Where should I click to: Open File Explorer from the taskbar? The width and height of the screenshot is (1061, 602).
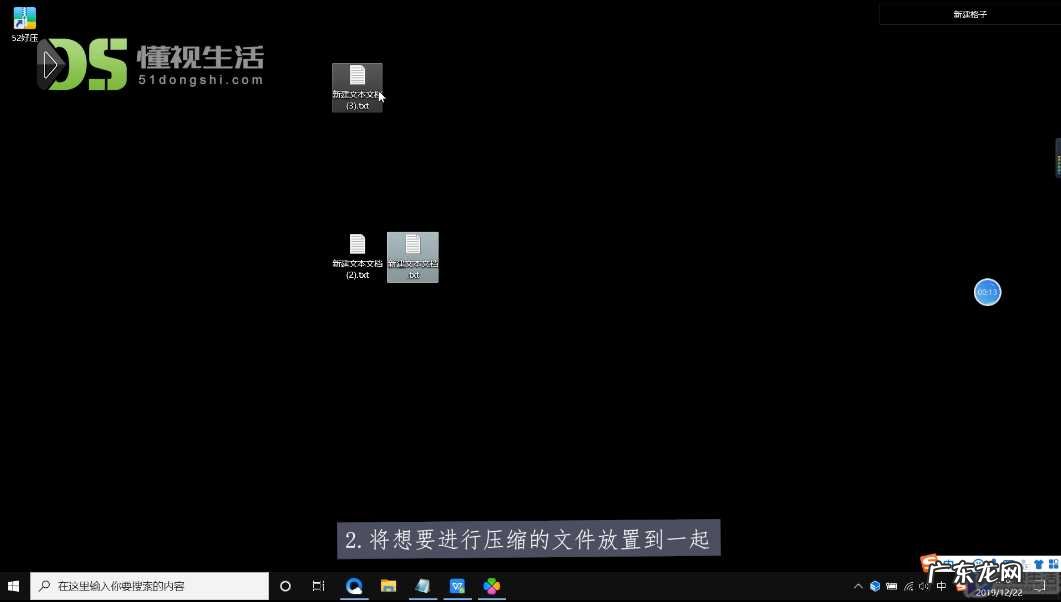point(388,586)
